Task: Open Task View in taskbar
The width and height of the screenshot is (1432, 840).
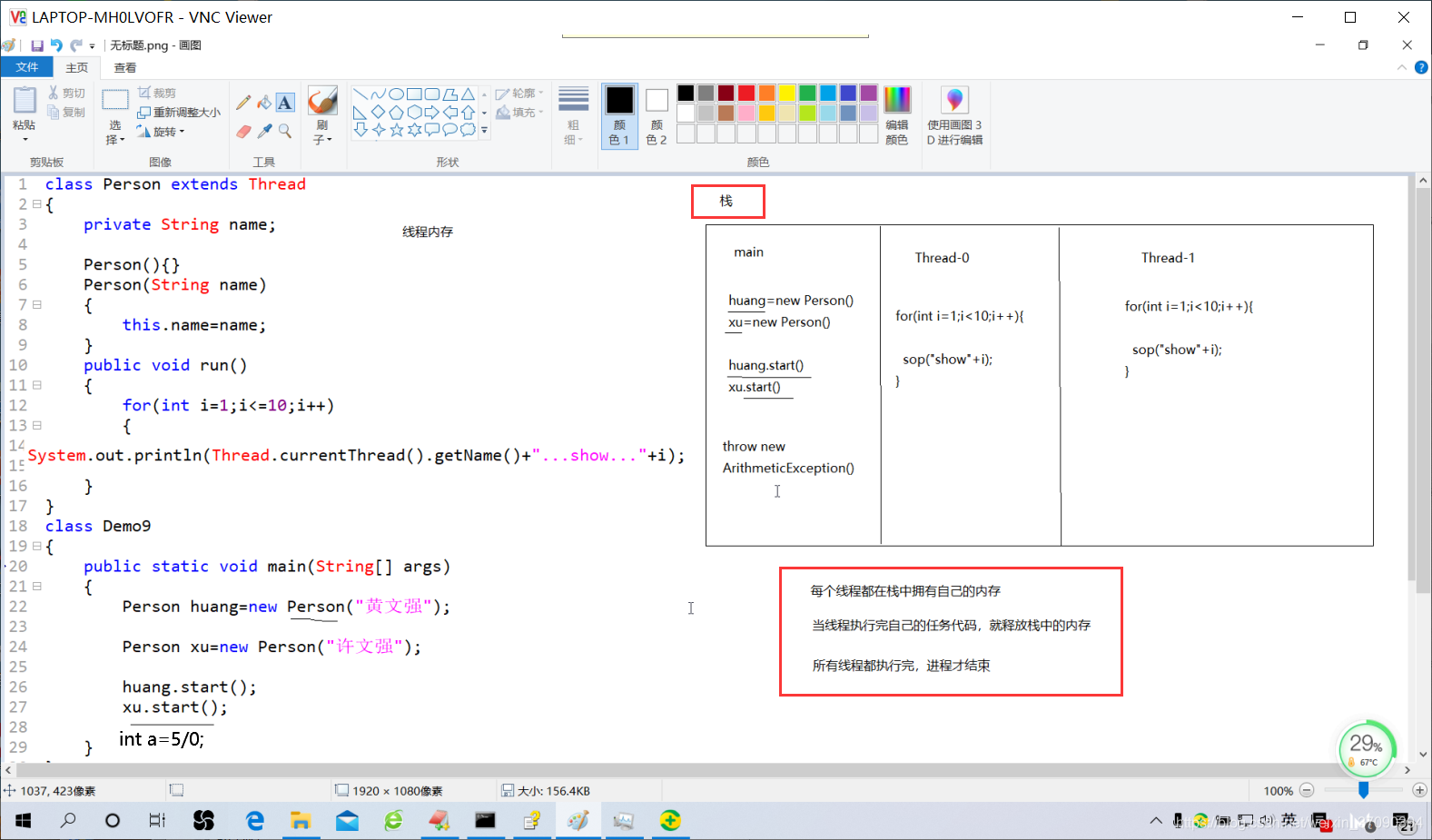Action: (157, 821)
